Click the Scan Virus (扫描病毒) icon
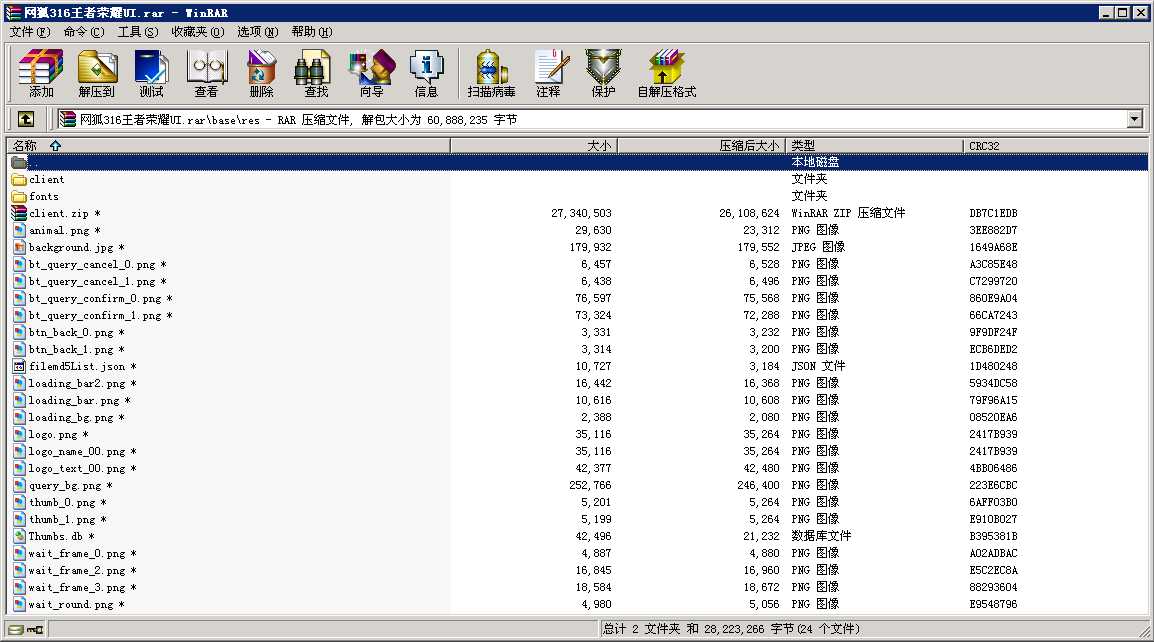1154x642 pixels. [492, 74]
